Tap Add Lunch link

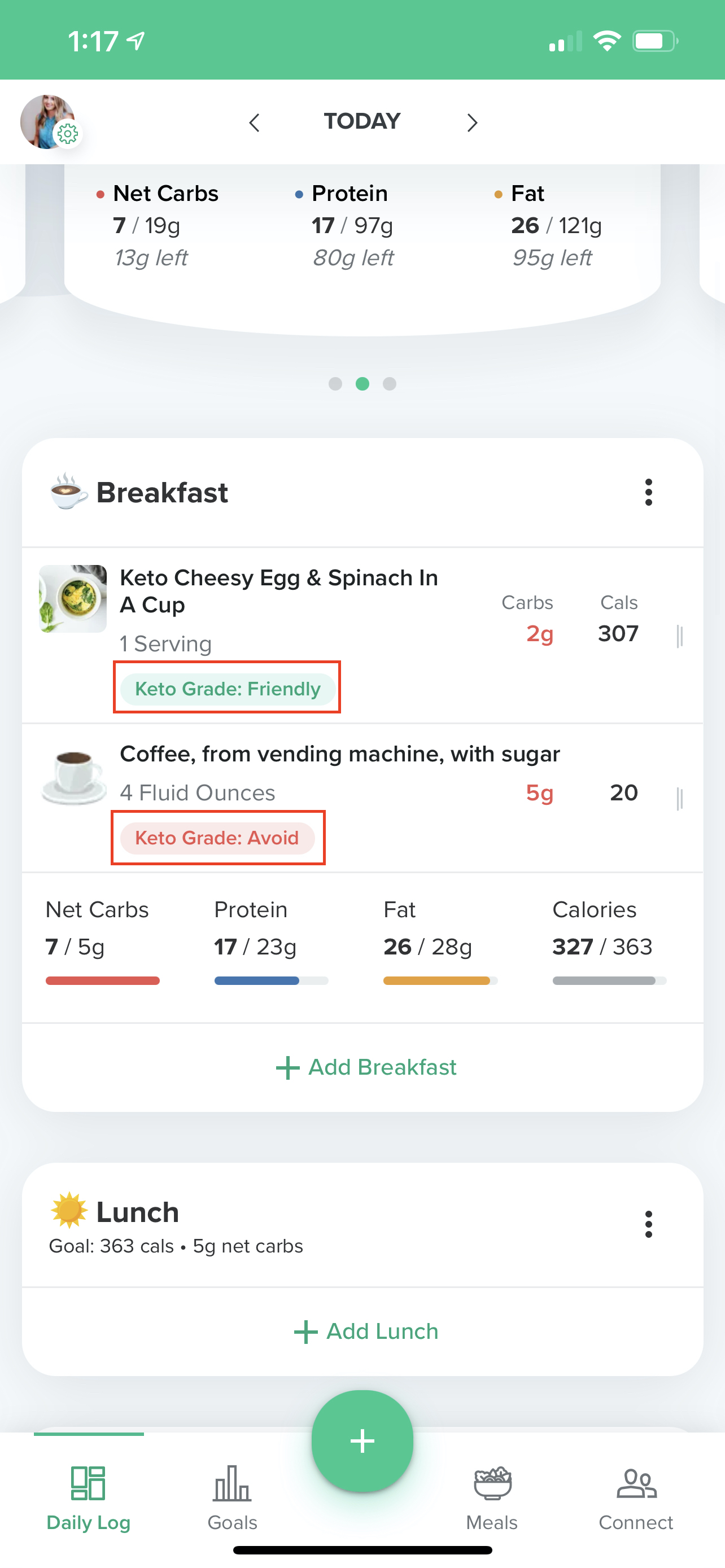(x=366, y=1331)
